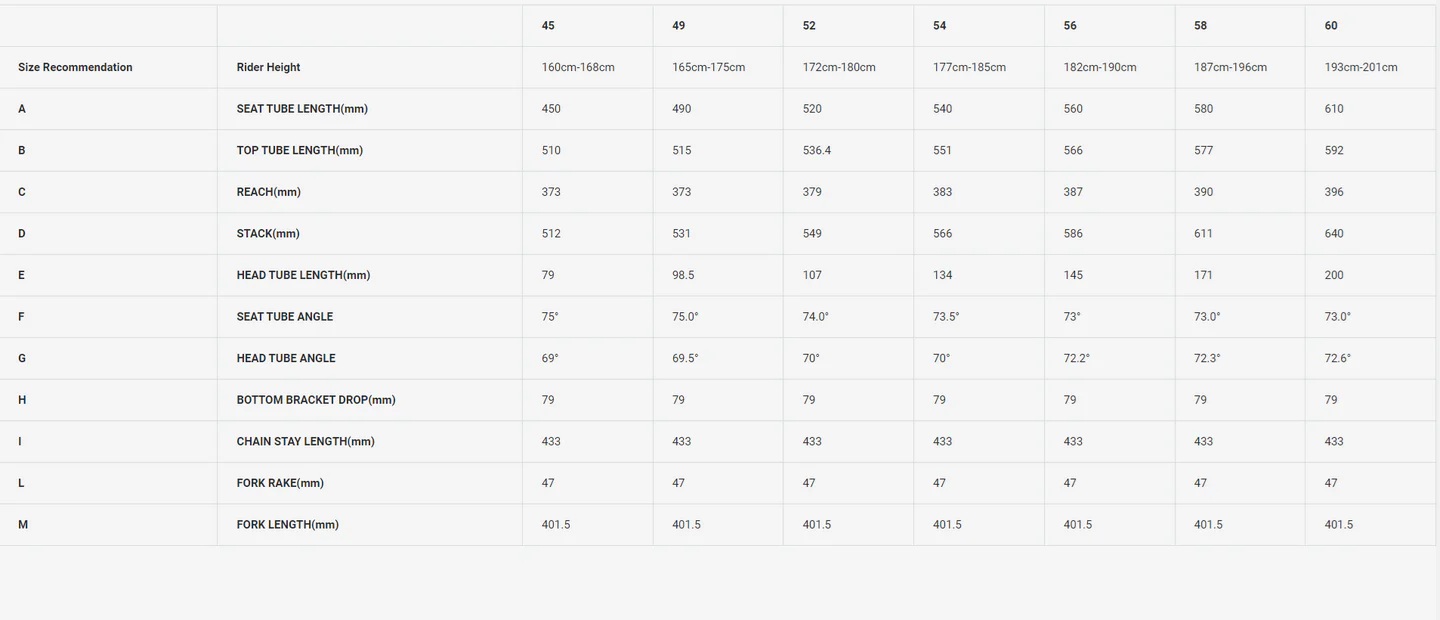
Task: Select the size 60 column header
Action: coord(1331,26)
